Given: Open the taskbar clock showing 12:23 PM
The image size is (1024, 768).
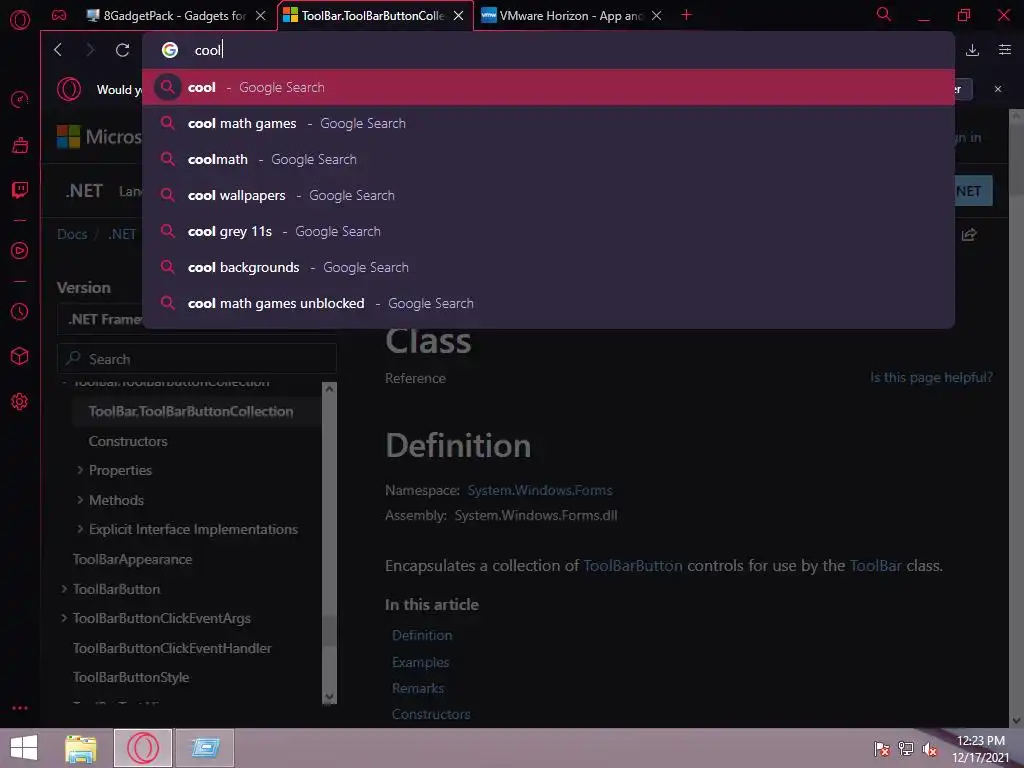Looking at the screenshot, I should 980,748.
